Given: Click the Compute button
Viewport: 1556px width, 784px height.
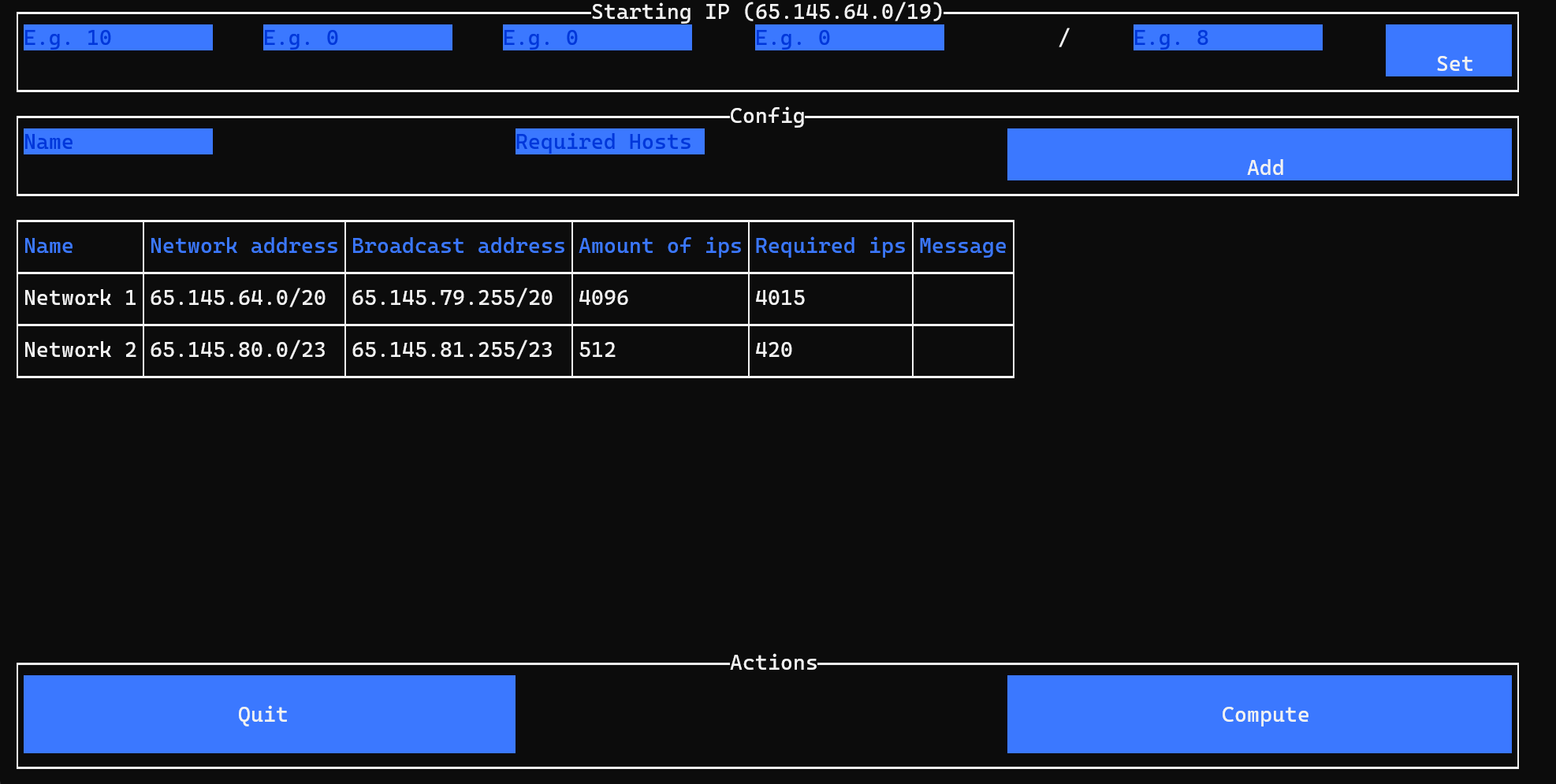Looking at the screenshot, I should tap(1259, 714).
